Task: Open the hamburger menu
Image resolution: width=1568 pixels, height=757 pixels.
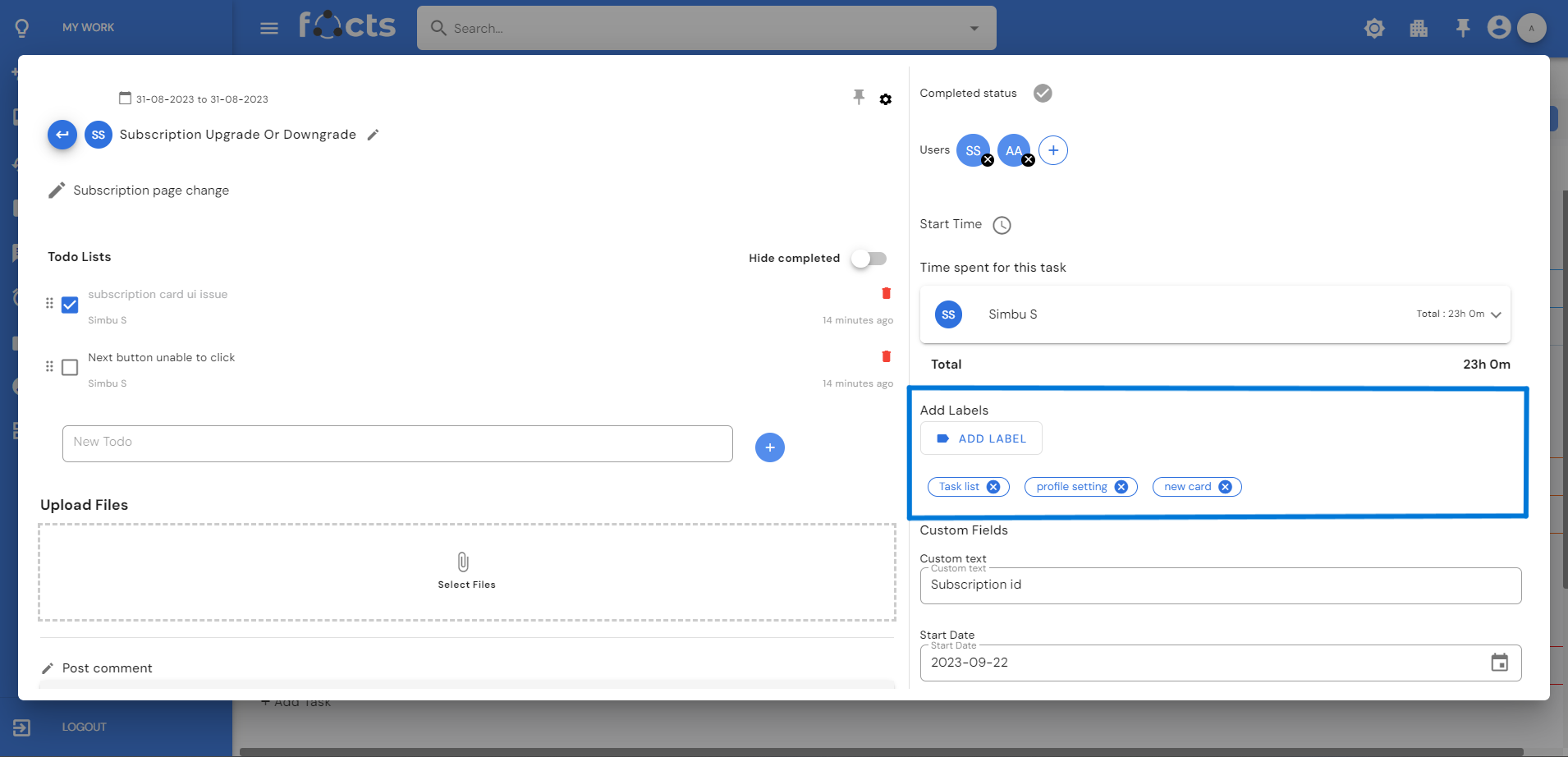Action: click(x=269, y=29)
